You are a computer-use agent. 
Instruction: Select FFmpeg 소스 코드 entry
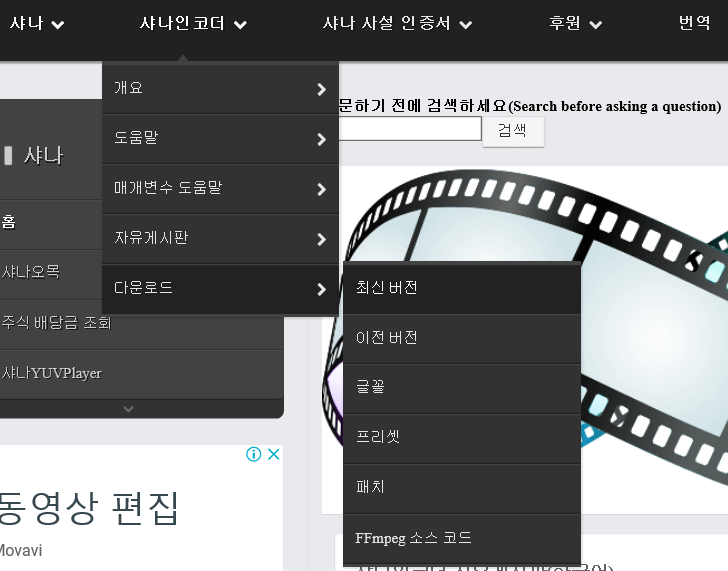461,538
